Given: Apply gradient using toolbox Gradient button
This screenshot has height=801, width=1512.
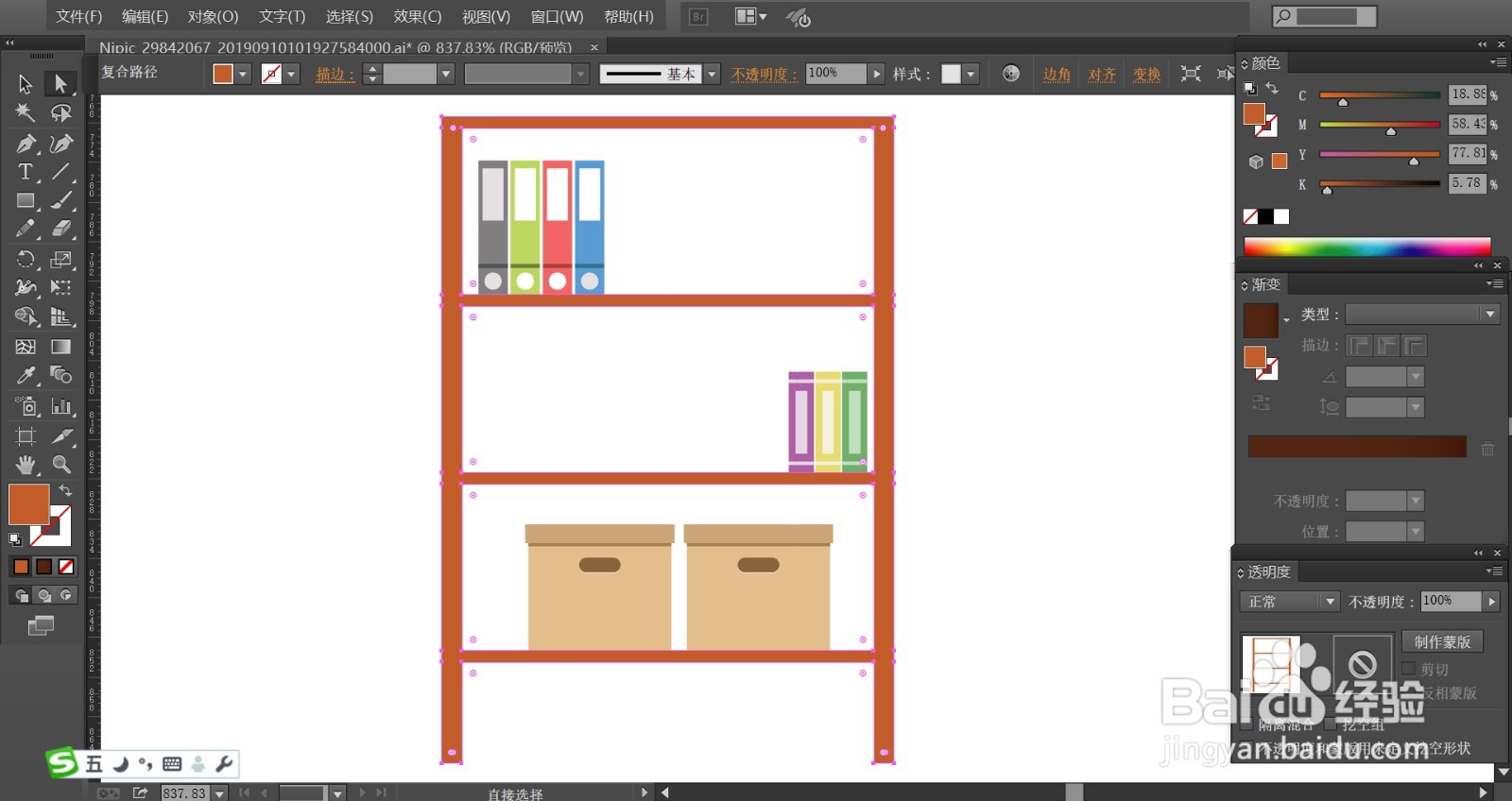Looking at the screenshot, I should click(43, 567).
